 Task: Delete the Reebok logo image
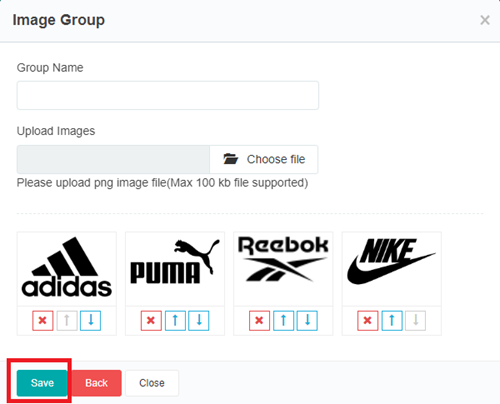259,321
